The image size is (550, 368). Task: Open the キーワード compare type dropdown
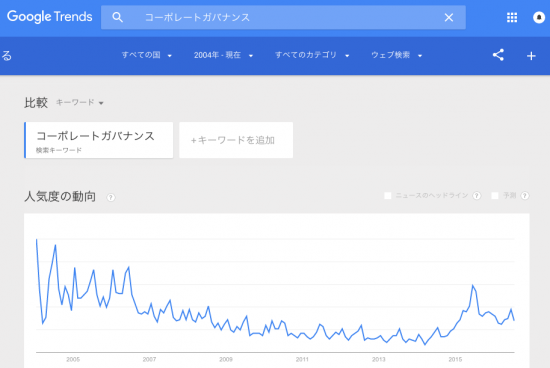pyautogui.click(x=80, y=102)
